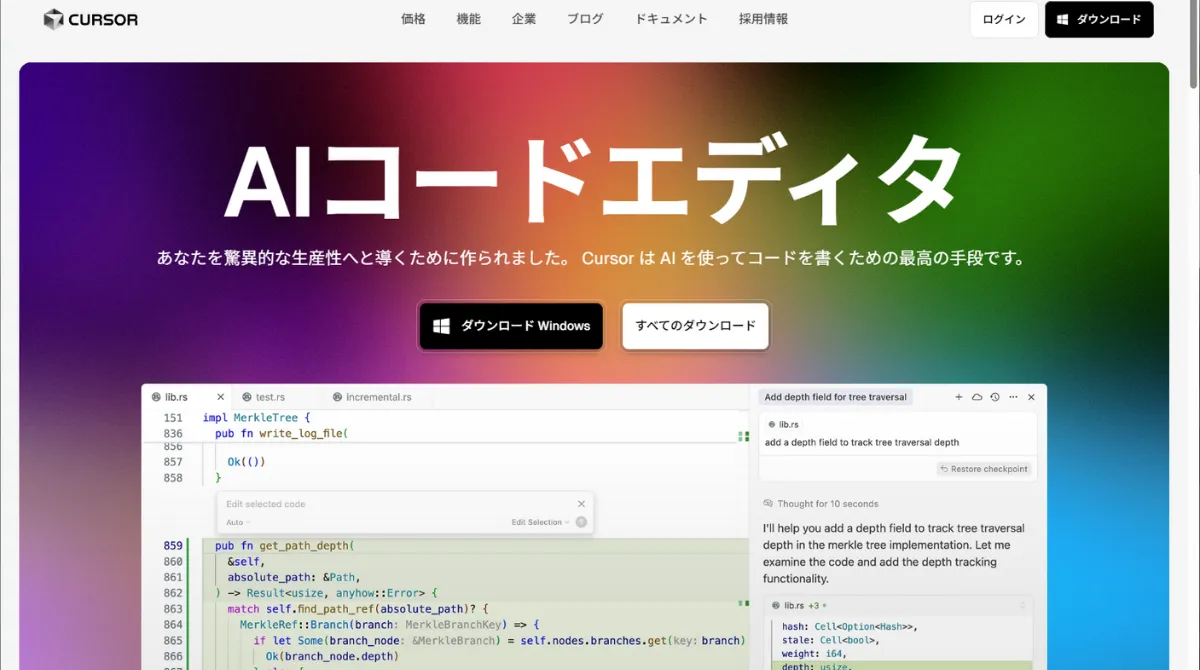Click the Rust file icon on test.rs tab
This screenshot has width=1200, height=670.
click(246, 397)
